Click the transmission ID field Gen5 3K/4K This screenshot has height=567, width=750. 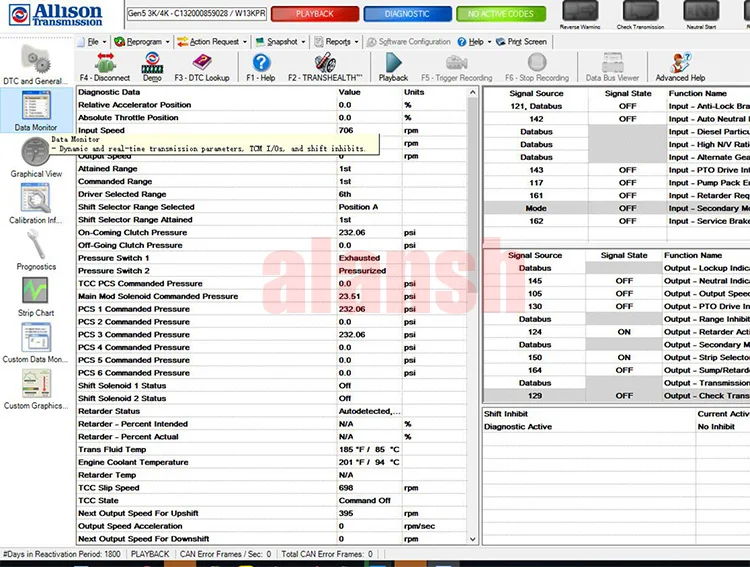(197, 13)
